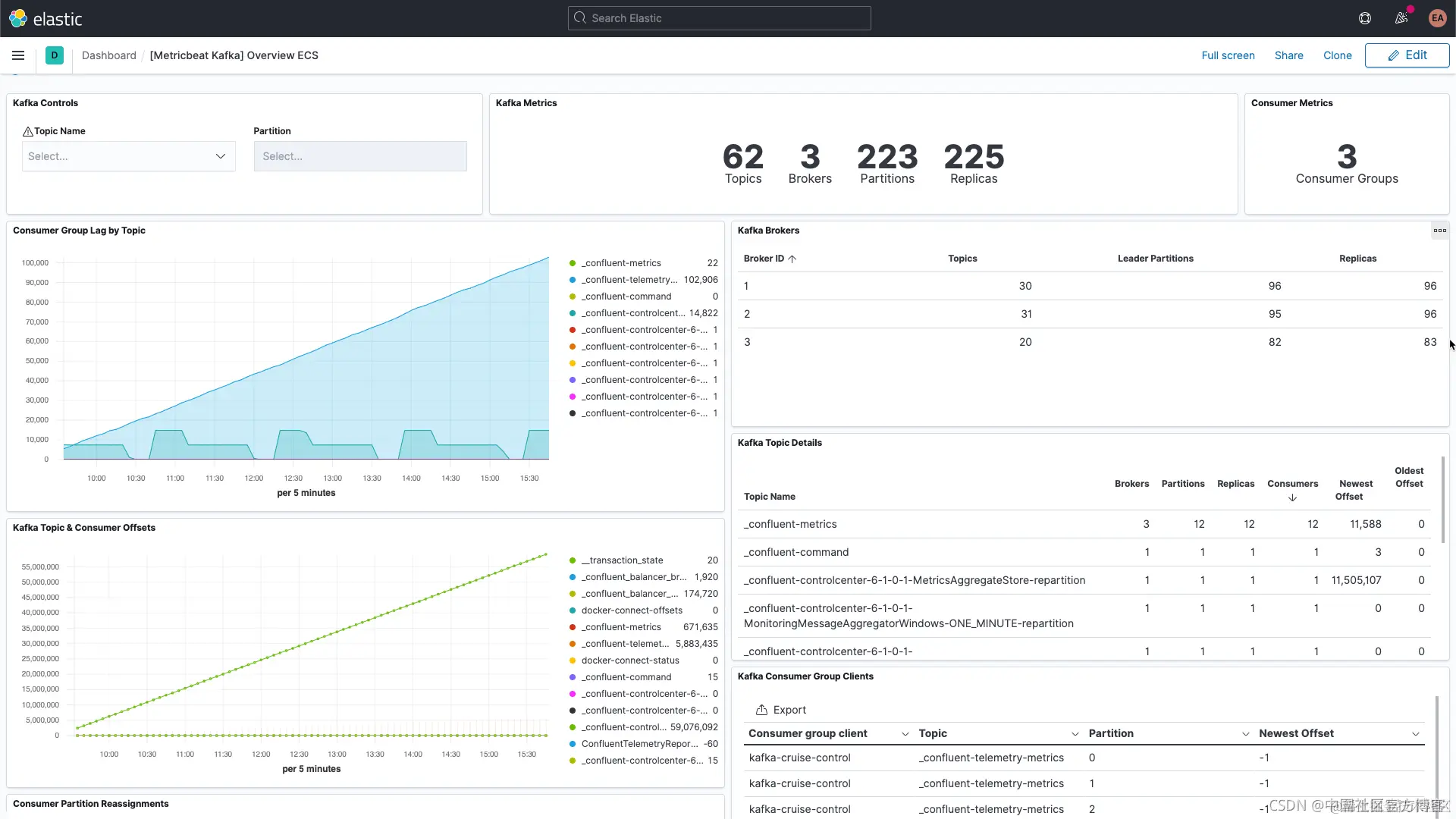Image resolution: width=1456 pixels, height=819 pixels.
Task: Toggle _confluent-metrics series in lag legend
Action: tap(621, 263)
